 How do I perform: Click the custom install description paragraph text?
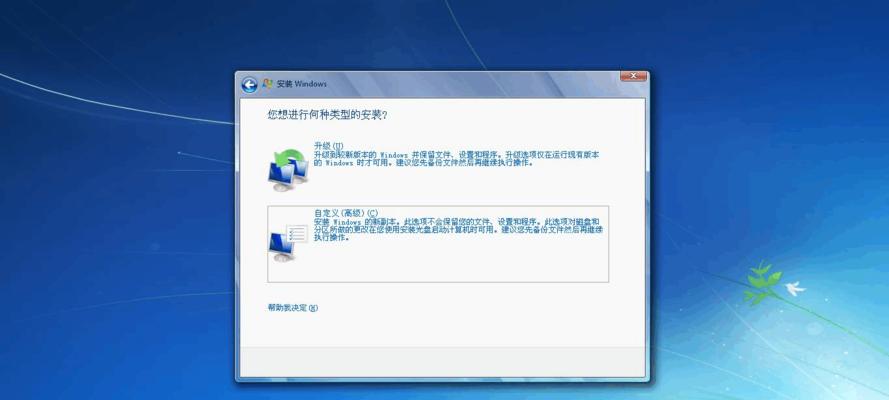pos(459,229)
